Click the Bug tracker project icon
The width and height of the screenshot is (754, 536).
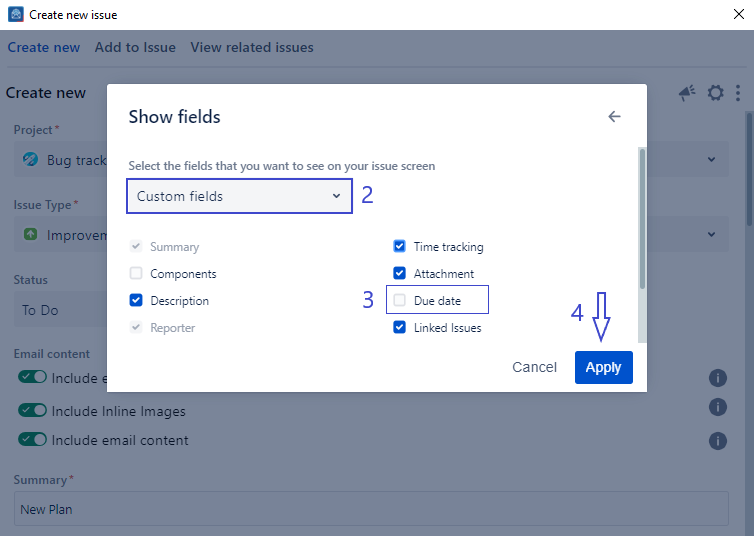click(31, 160)
